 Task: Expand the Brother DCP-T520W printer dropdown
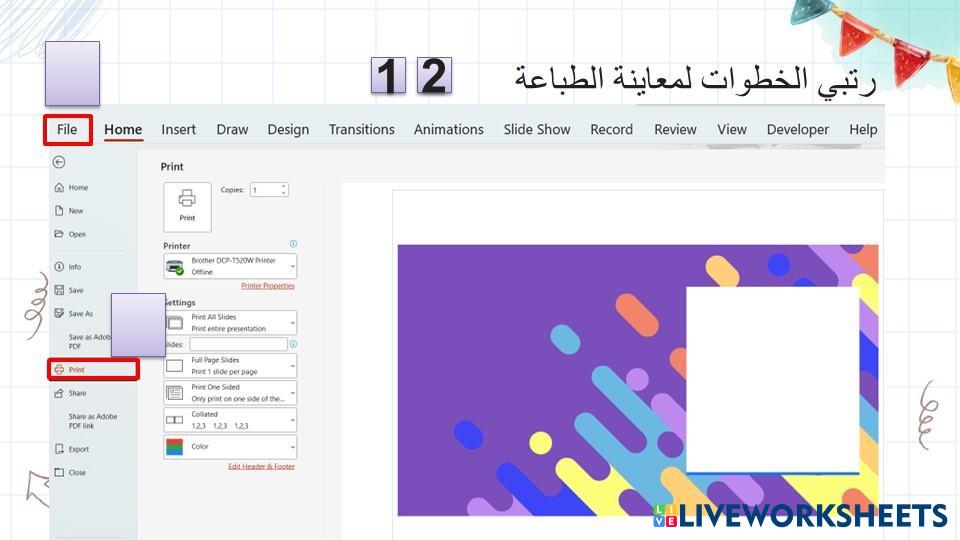pos(230,266)
